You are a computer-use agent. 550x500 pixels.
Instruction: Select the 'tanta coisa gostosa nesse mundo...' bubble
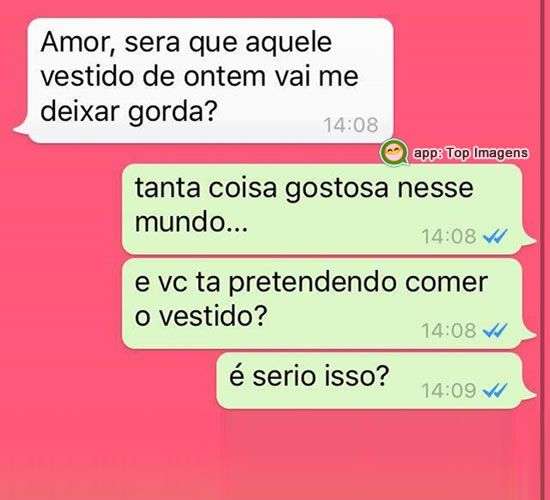328,209
